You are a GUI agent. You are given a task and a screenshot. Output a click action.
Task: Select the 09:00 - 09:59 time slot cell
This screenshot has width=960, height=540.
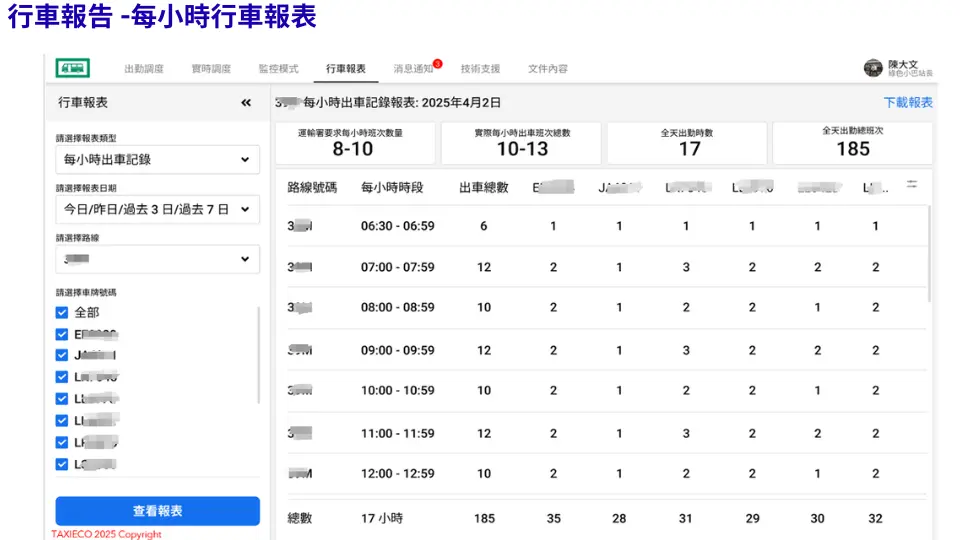pyautogui.click(x=397, y=350)
